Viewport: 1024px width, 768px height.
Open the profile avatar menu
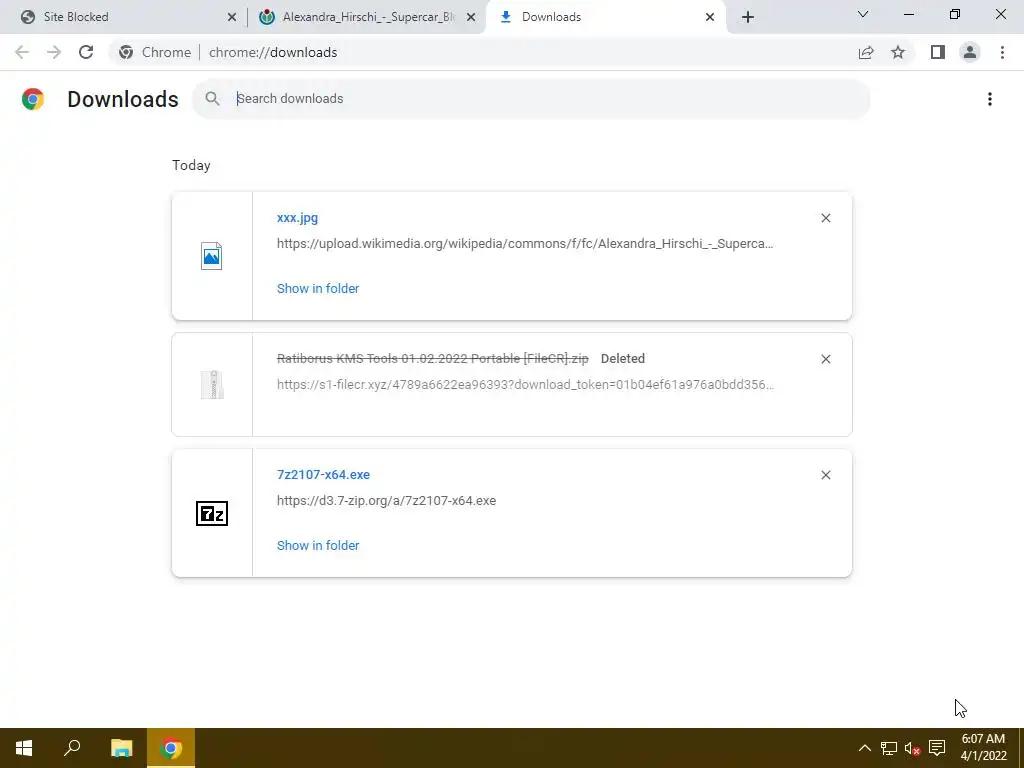pyautogui.click(x=970, y=52)
